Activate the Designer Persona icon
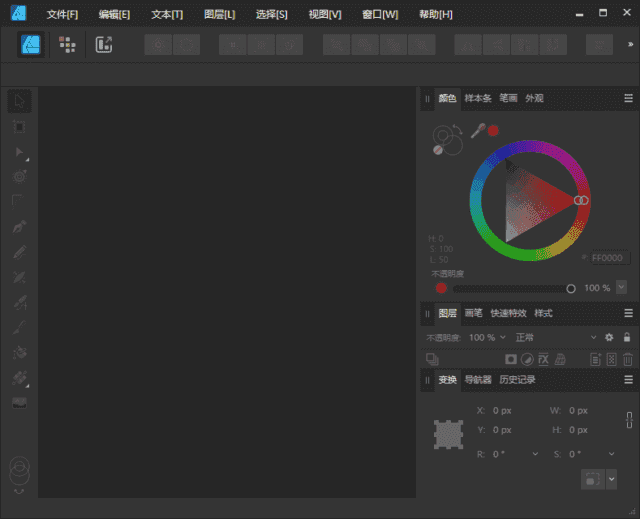 point(31,44)
